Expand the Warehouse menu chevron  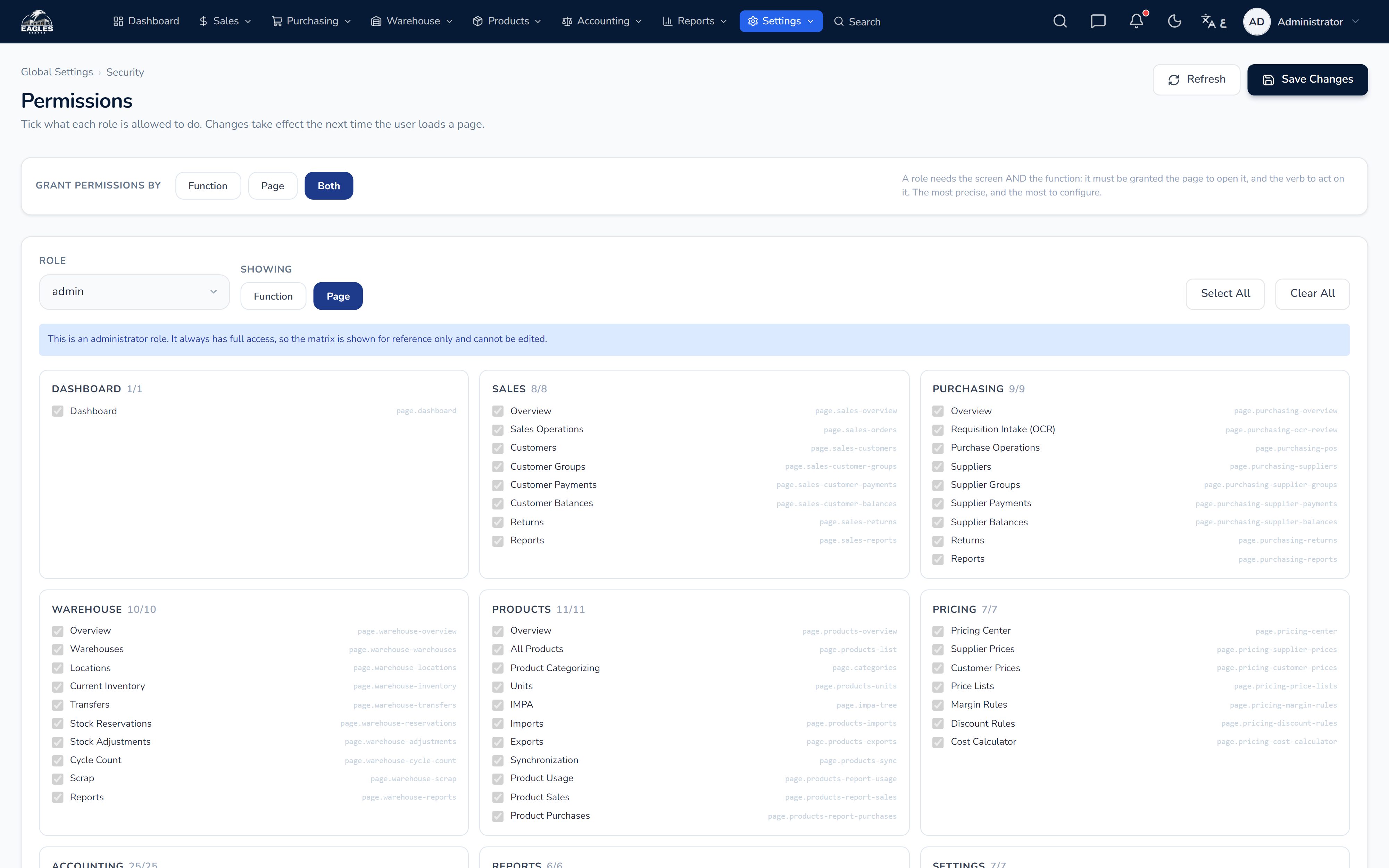point(449,21)
